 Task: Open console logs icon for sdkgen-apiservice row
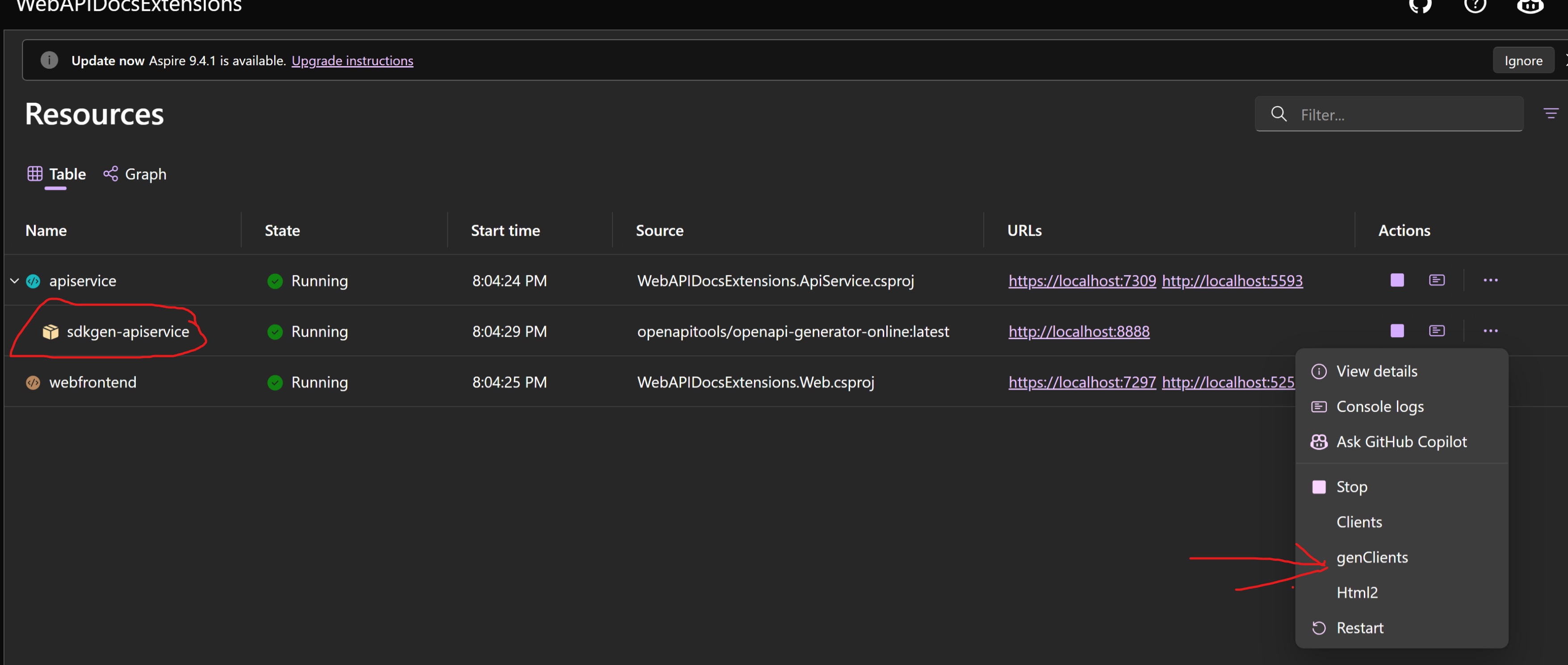tap(1437, 330)
